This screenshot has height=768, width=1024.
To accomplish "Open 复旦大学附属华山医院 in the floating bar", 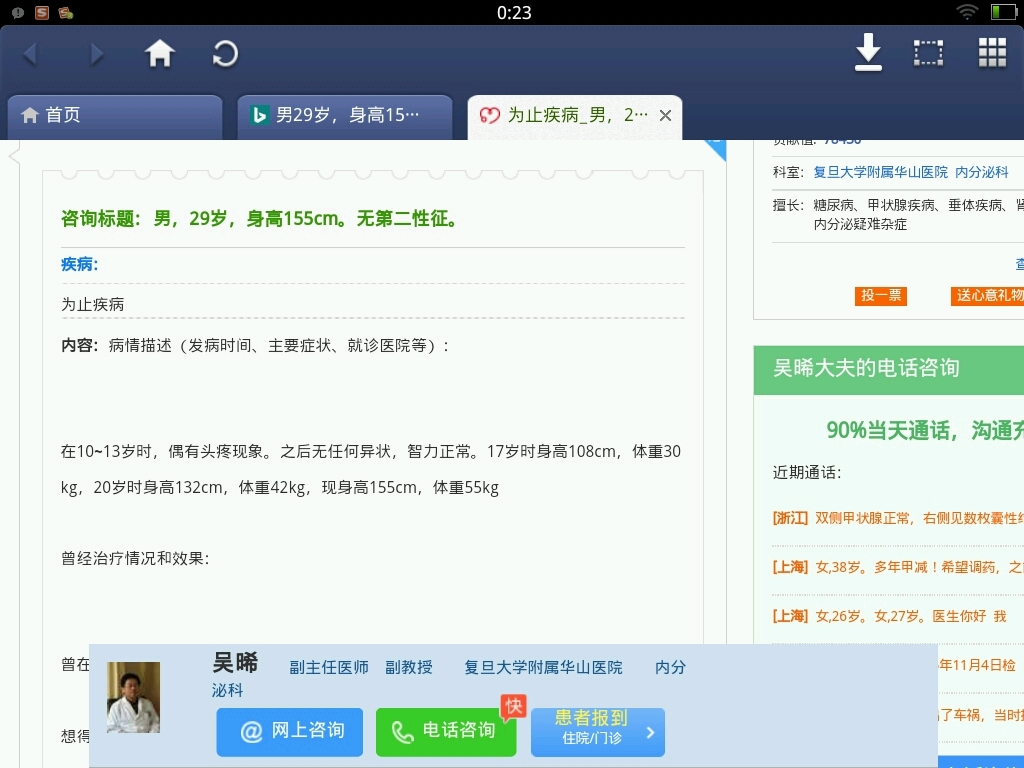I will coord(543,667).
